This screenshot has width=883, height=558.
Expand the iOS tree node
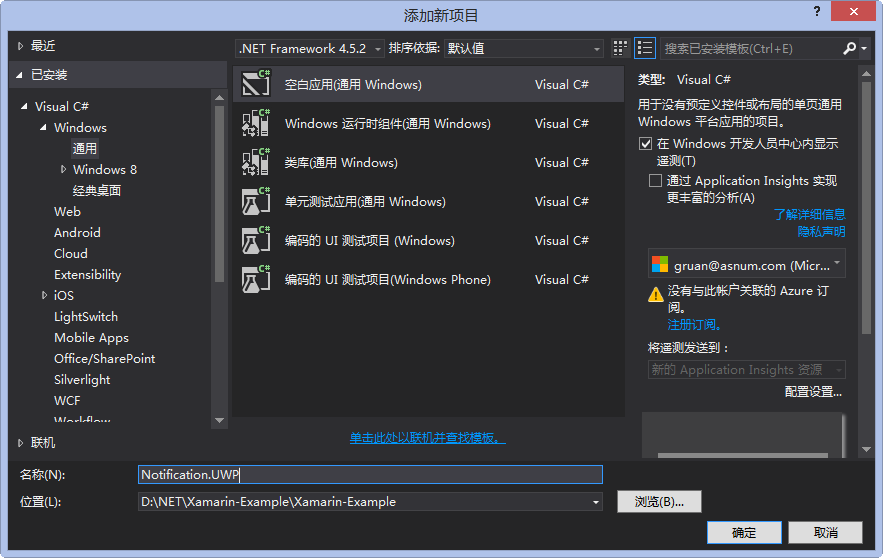coord(44,295)
